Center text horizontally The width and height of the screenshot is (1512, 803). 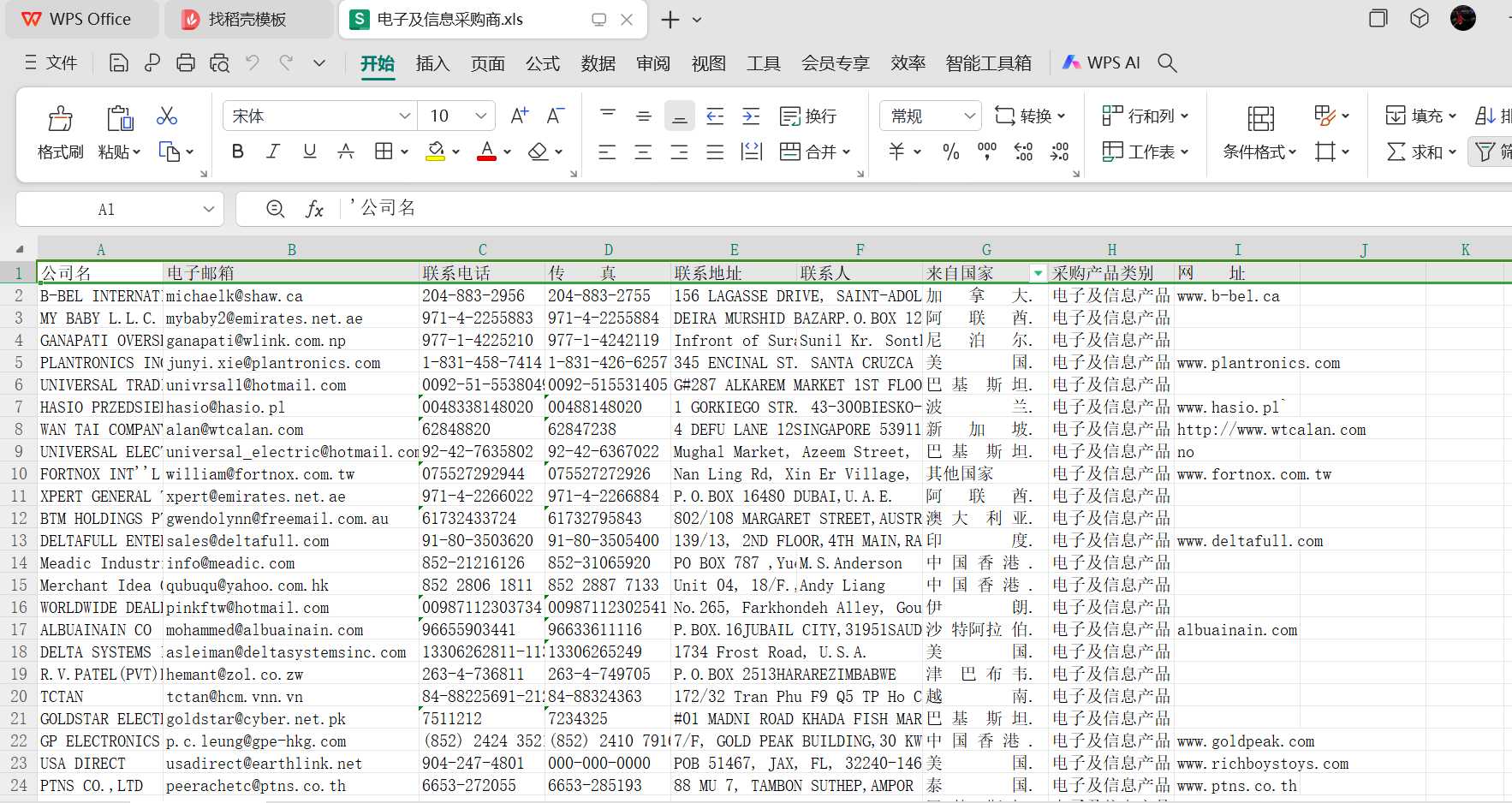click(643, 152)
